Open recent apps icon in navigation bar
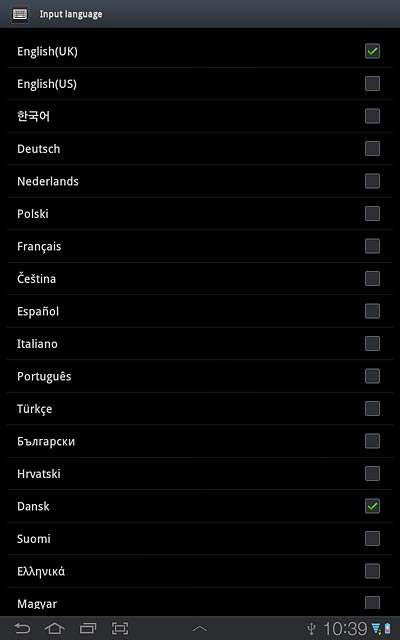 point(88,628)
